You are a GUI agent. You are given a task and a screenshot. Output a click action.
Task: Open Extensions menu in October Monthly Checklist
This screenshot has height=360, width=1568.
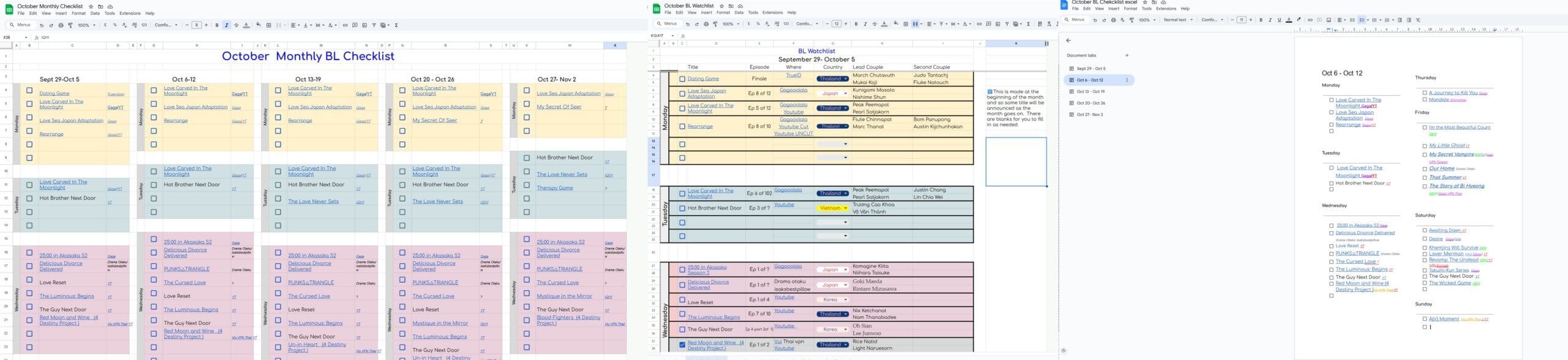pos(130,13)
